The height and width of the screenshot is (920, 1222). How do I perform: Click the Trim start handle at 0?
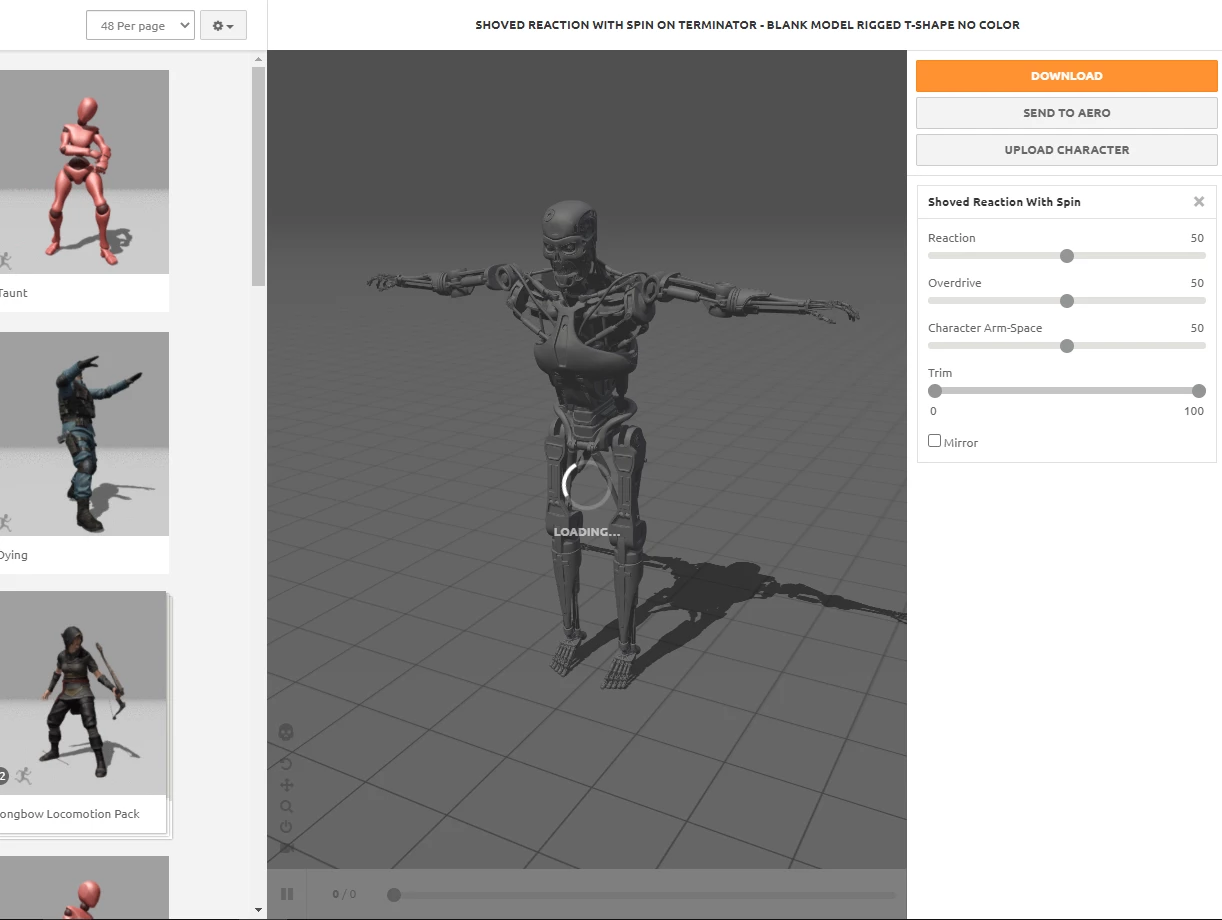point(935,391)
